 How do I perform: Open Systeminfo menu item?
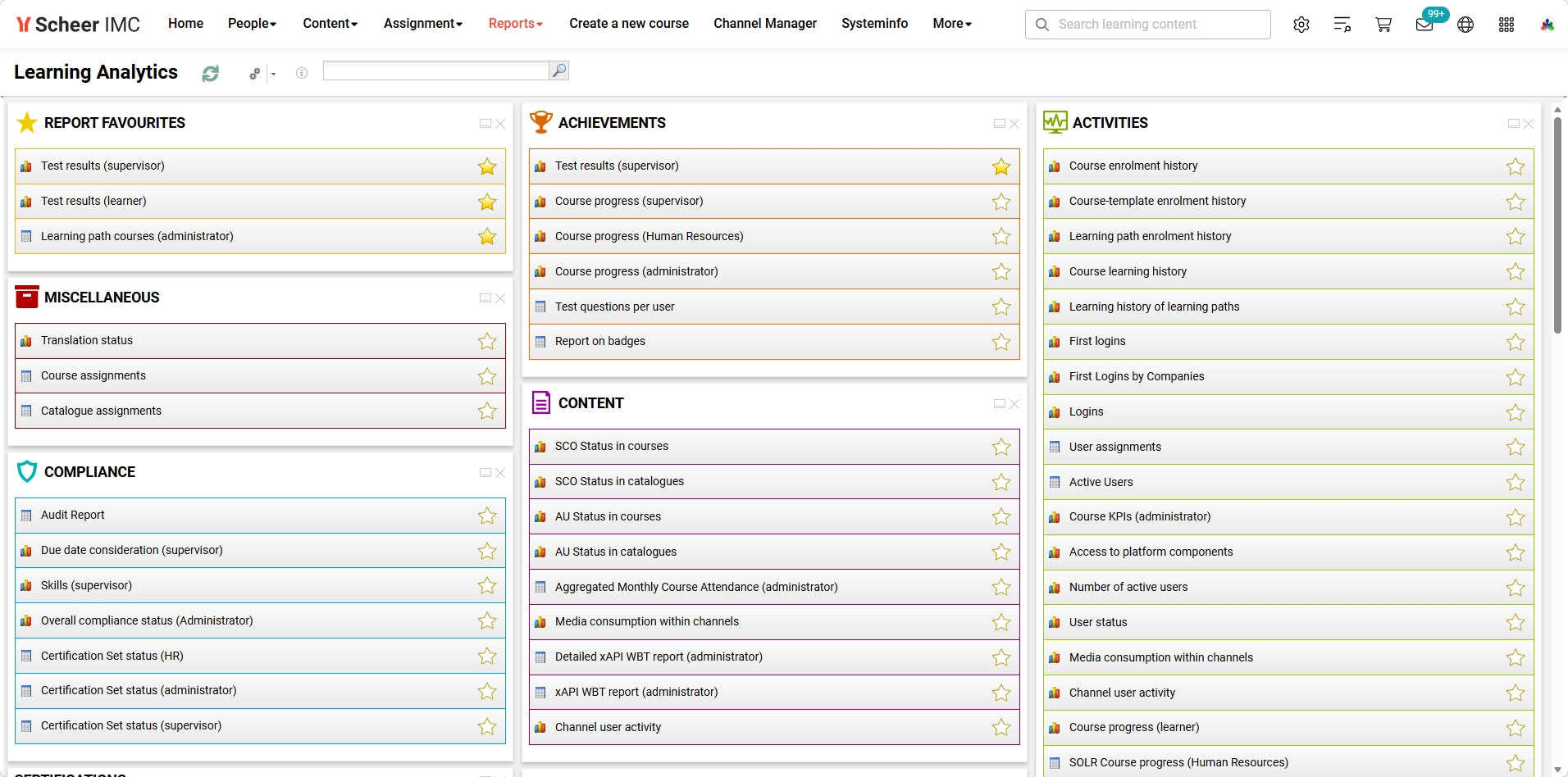[874, 24]
